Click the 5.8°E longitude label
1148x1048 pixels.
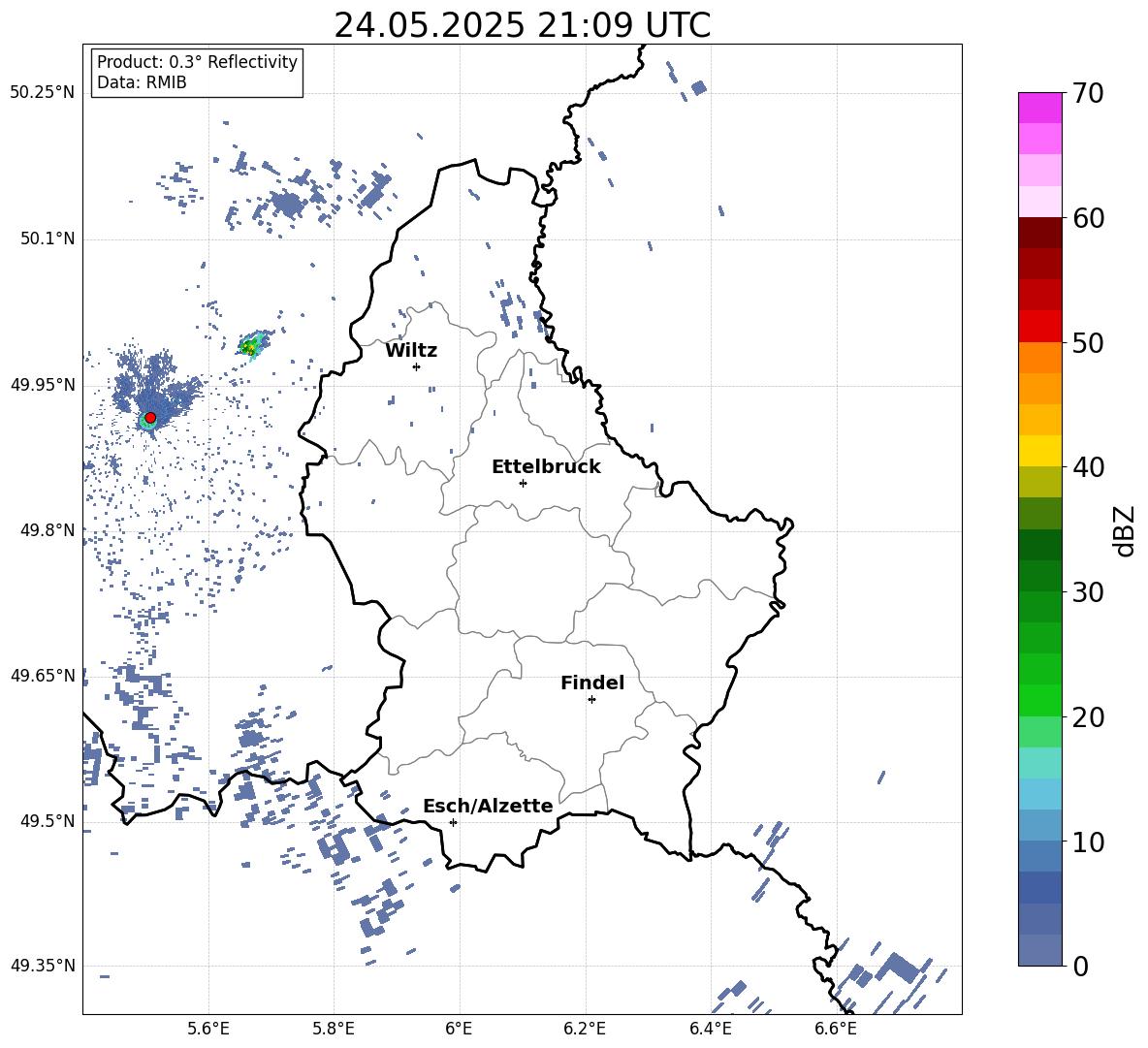coord(334,1029)
